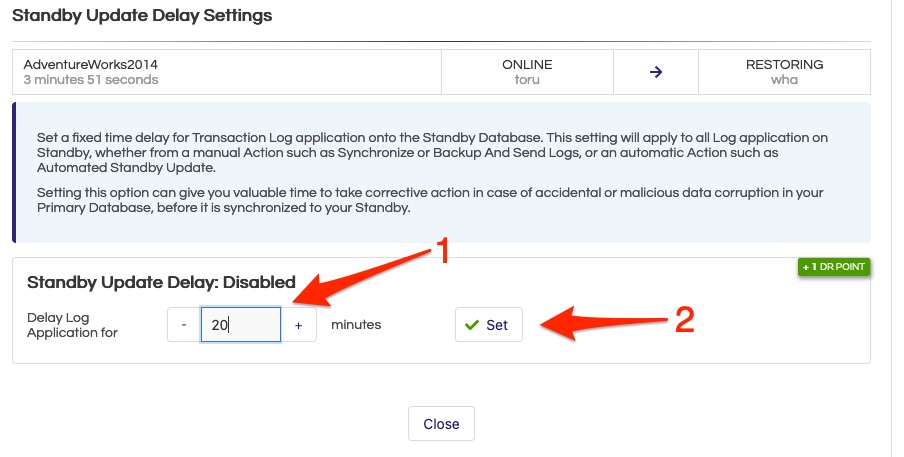Click the "minutes" unit label
This screenshot has height=457, width=904.
coord(356,325)
